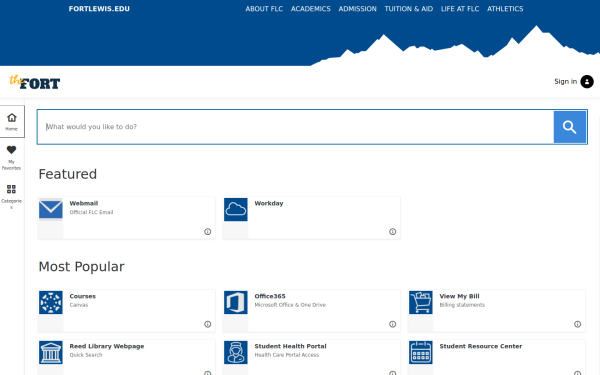Image resolution: width=600 pixels, height=375 pixels.
Task: Click the Webmail envelope icon
Action: tap(51, 209)
